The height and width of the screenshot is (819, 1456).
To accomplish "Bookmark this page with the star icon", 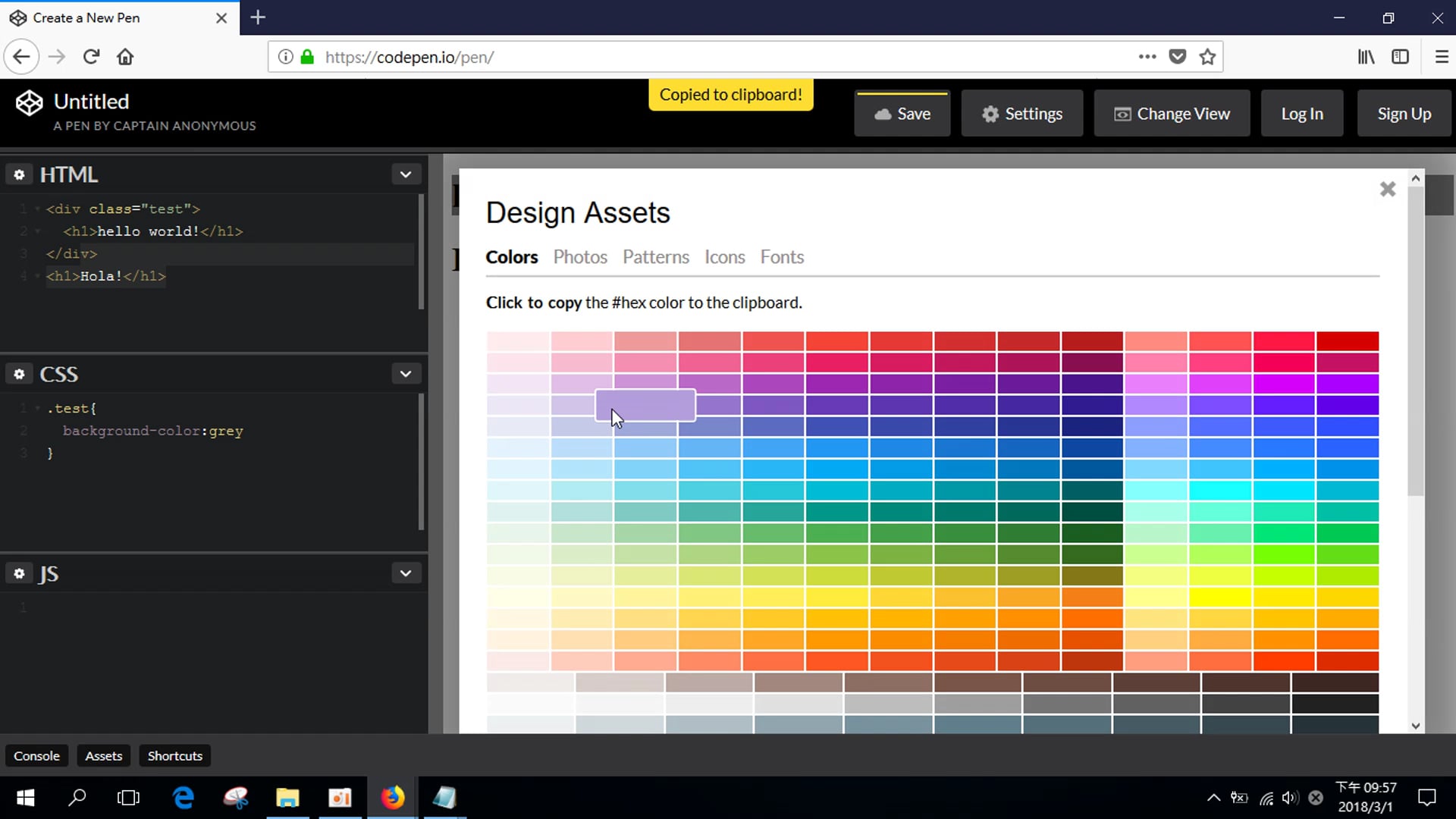I will pos(1207,57).
